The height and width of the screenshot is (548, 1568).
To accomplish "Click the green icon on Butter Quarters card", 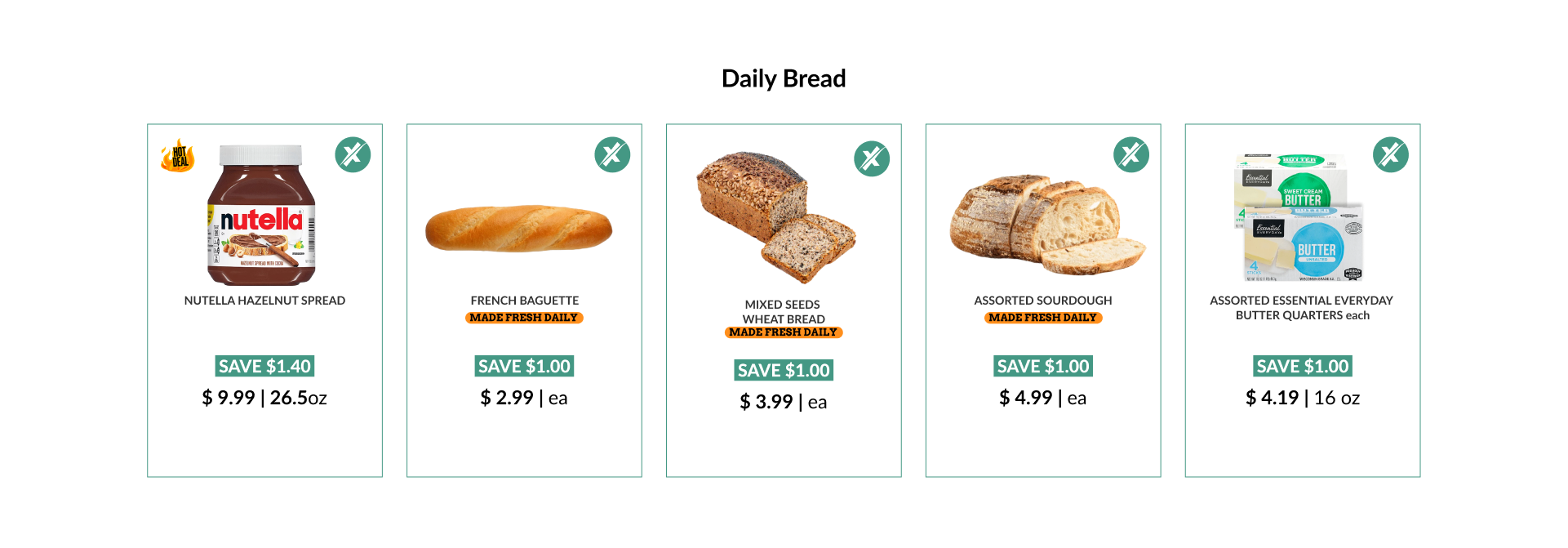I will point(1391,154).
